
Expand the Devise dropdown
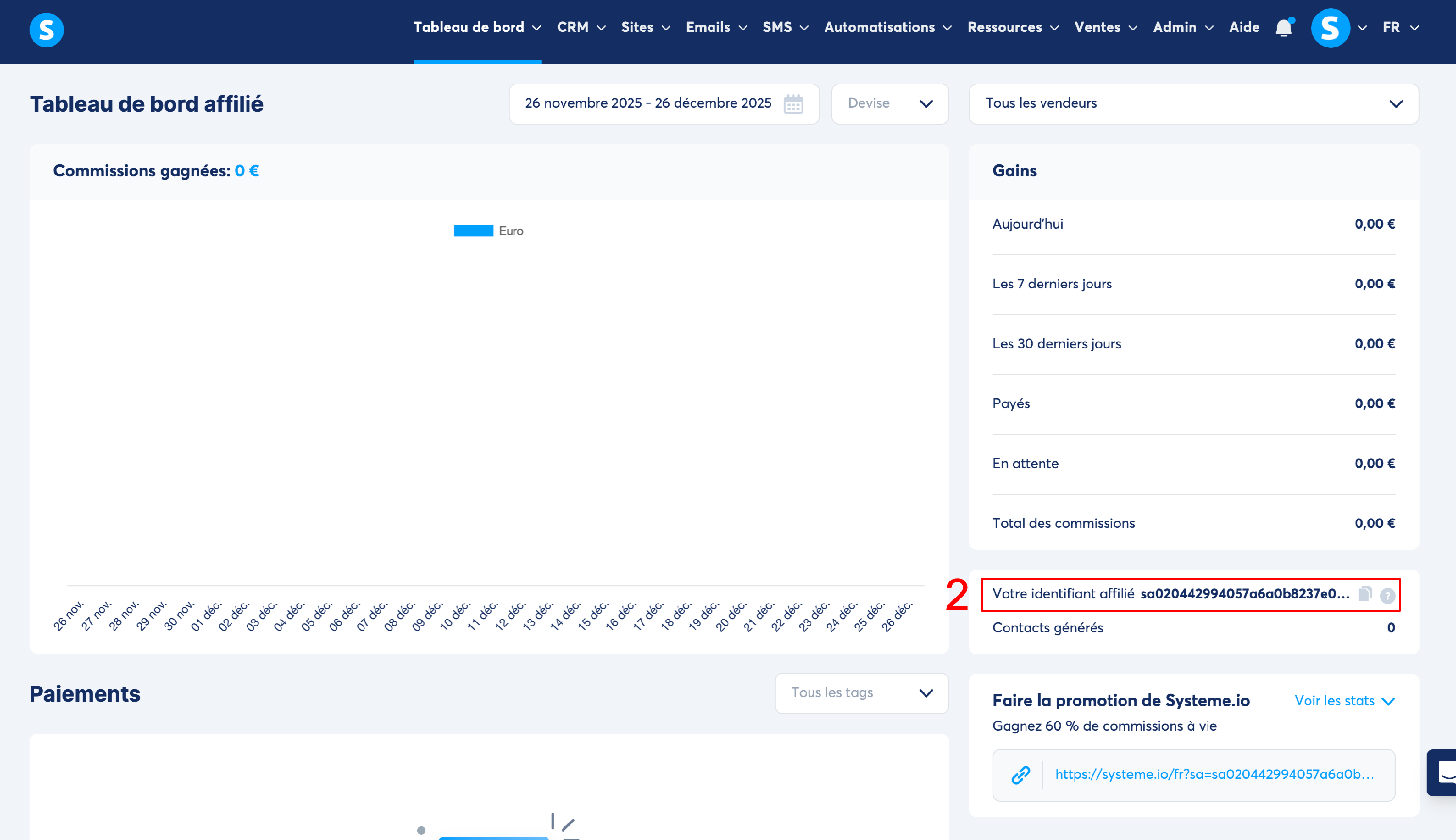point(890,104)
